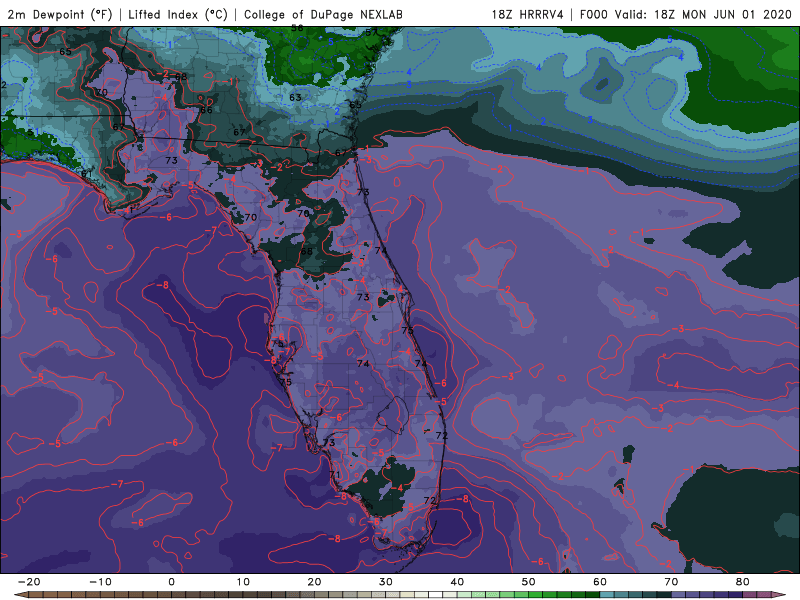Click the "63" dewpoint value in Georgia
Viewport: 800px width, 600px height.
point(295,97)
